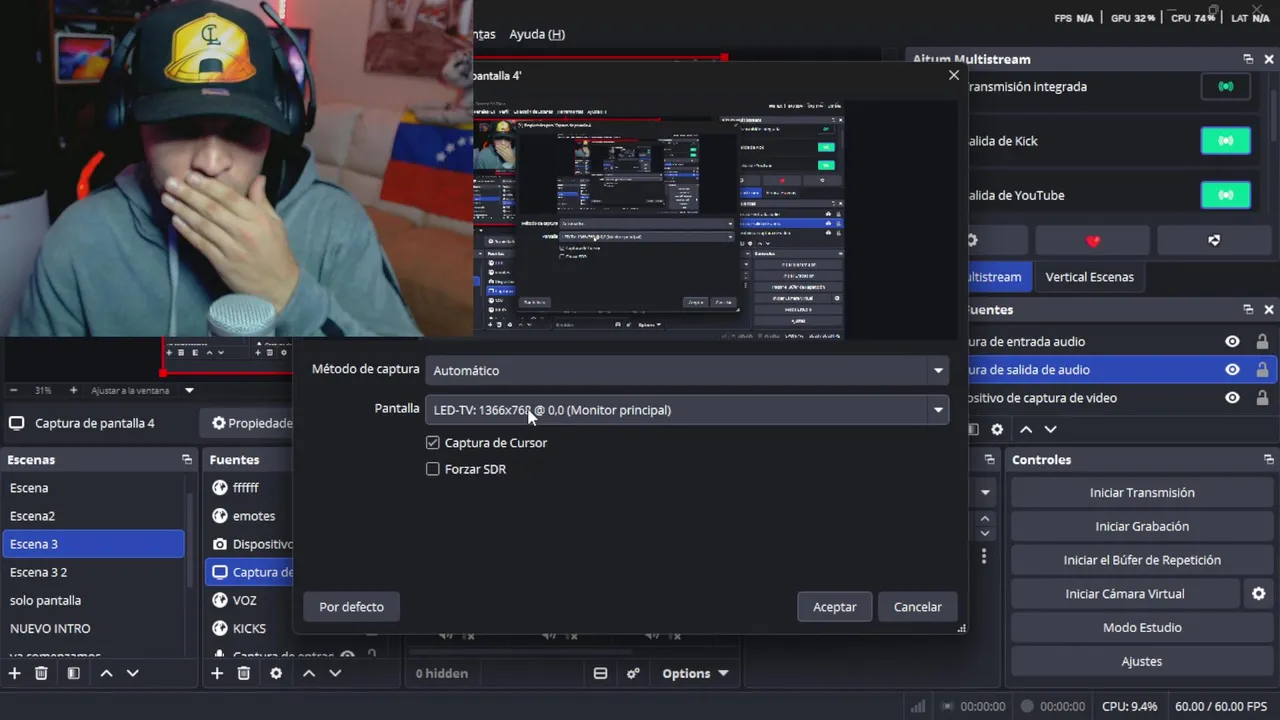Open scene filters icon in the Escenas toolbar

73,673
